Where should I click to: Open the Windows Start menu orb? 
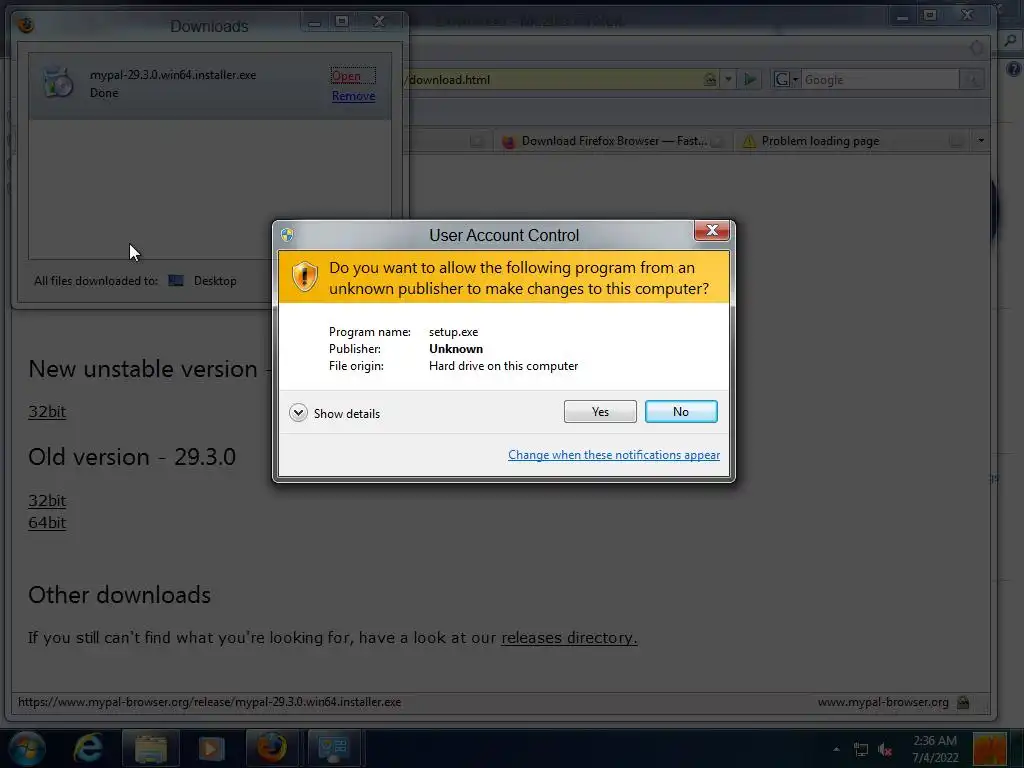pos(26,748)
